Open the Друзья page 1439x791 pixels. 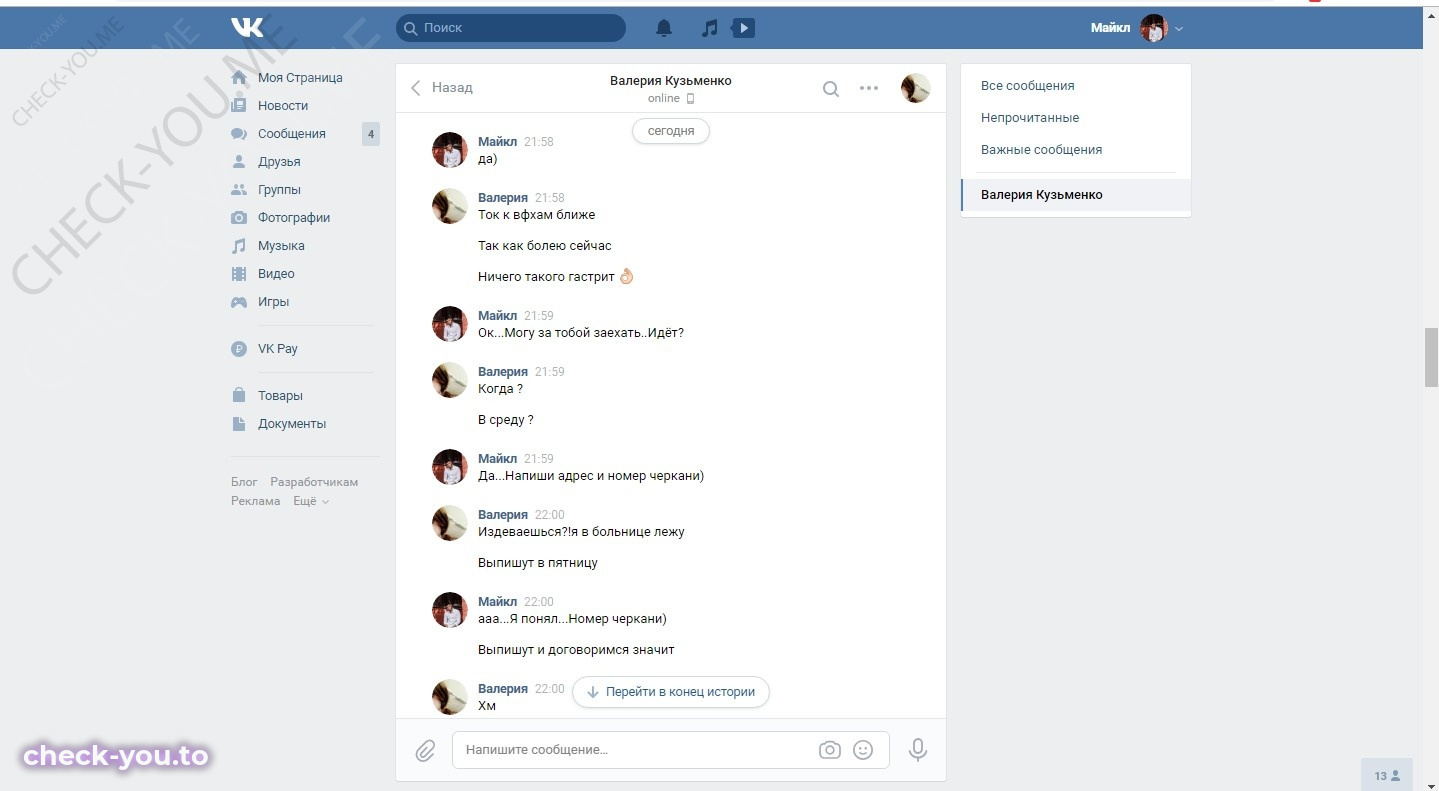pos(279,162)
